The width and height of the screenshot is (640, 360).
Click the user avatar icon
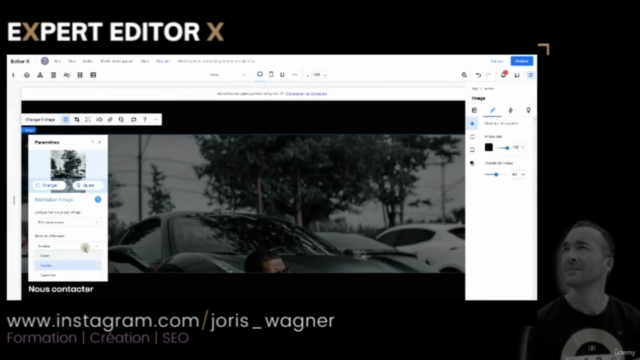point(44,61)
